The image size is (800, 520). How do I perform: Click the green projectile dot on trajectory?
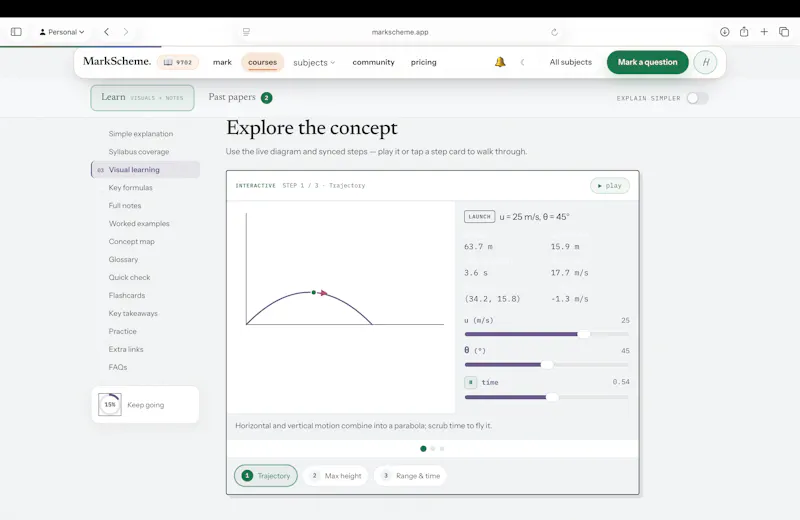point(314,292)
